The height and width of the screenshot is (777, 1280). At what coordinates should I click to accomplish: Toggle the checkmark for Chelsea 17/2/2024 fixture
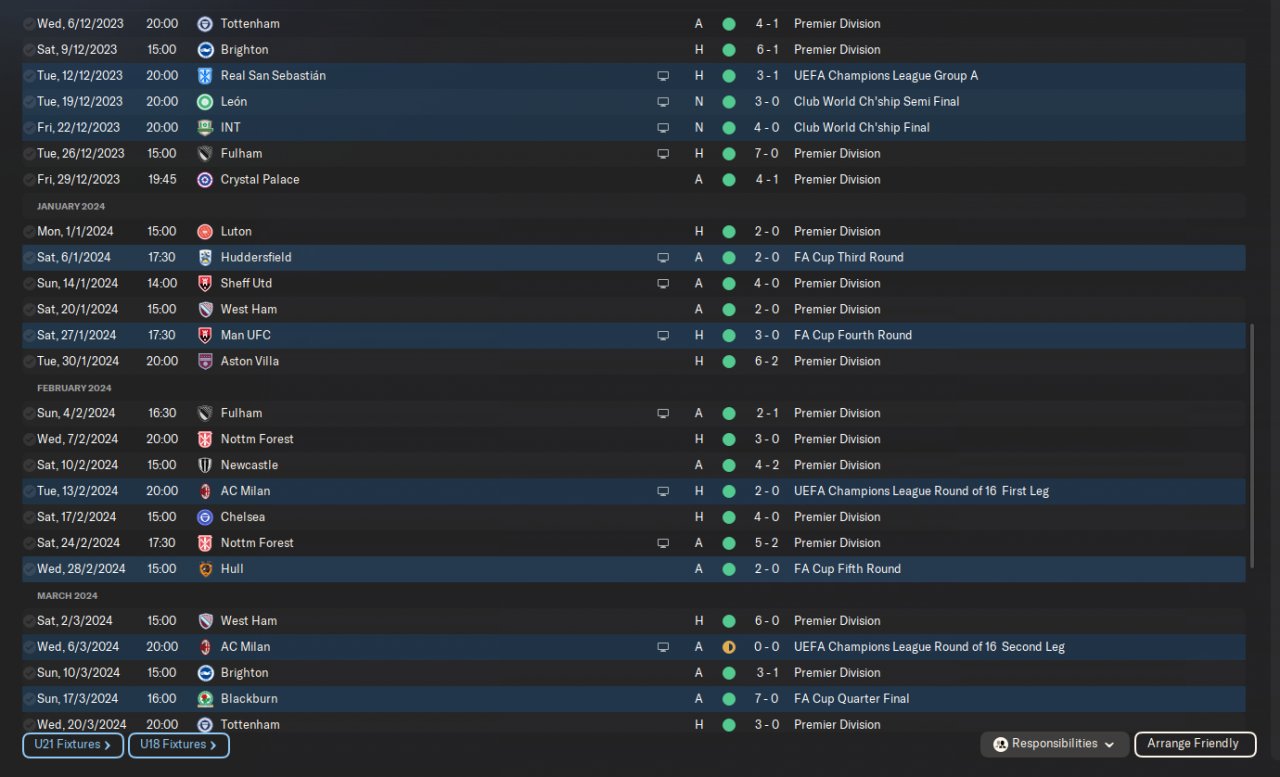29,518
